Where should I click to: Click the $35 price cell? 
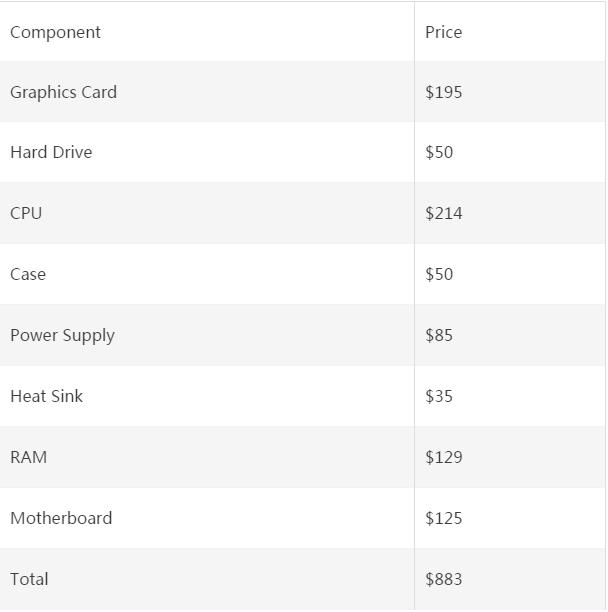pyautogui.click(x=439, y=396)
